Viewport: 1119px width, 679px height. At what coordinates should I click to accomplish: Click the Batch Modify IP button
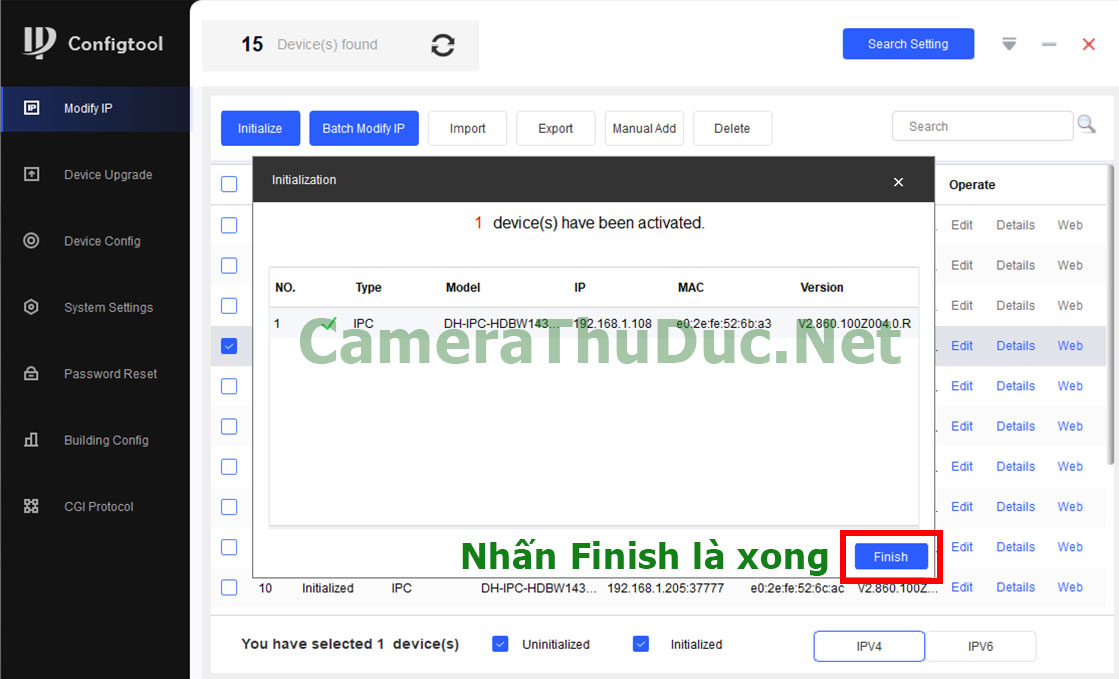click(x=363, y=129)
